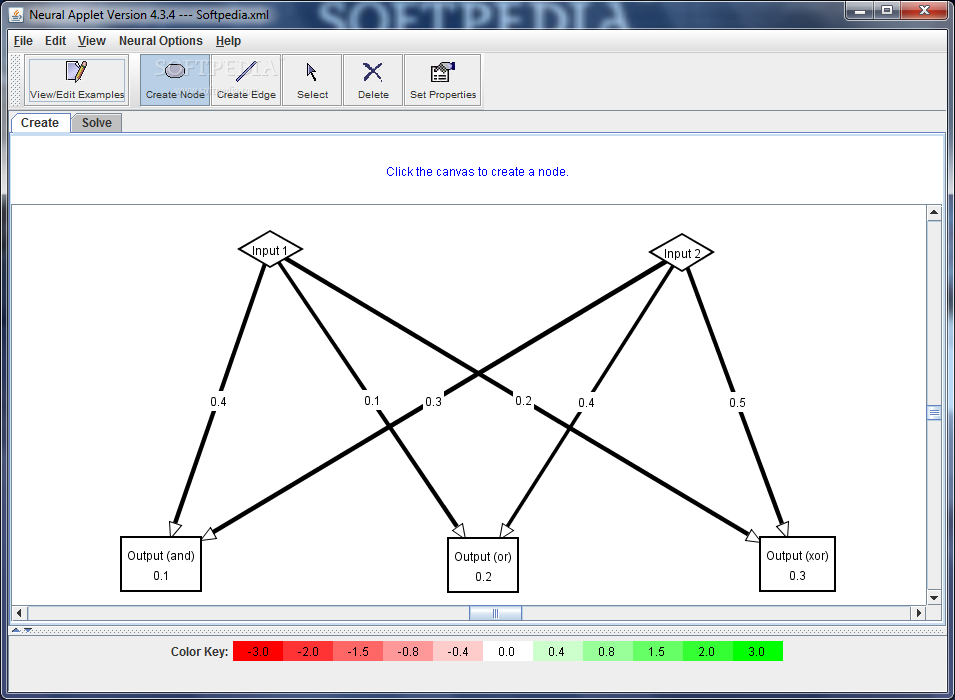Select the Create Node tool

click(x=175, y=80)
